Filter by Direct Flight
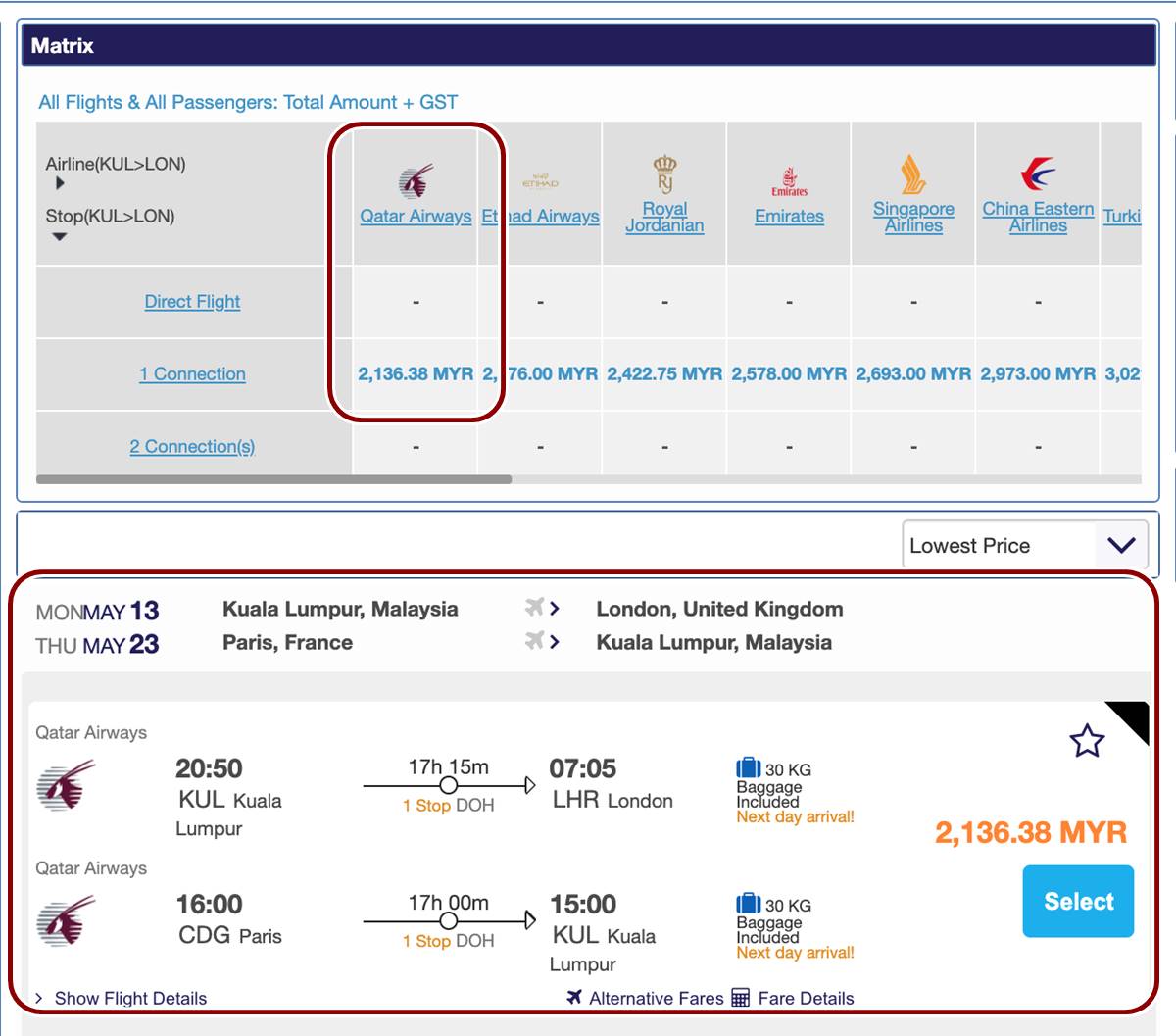Viewport: 1176px width, 1036px height. [192, 302]
